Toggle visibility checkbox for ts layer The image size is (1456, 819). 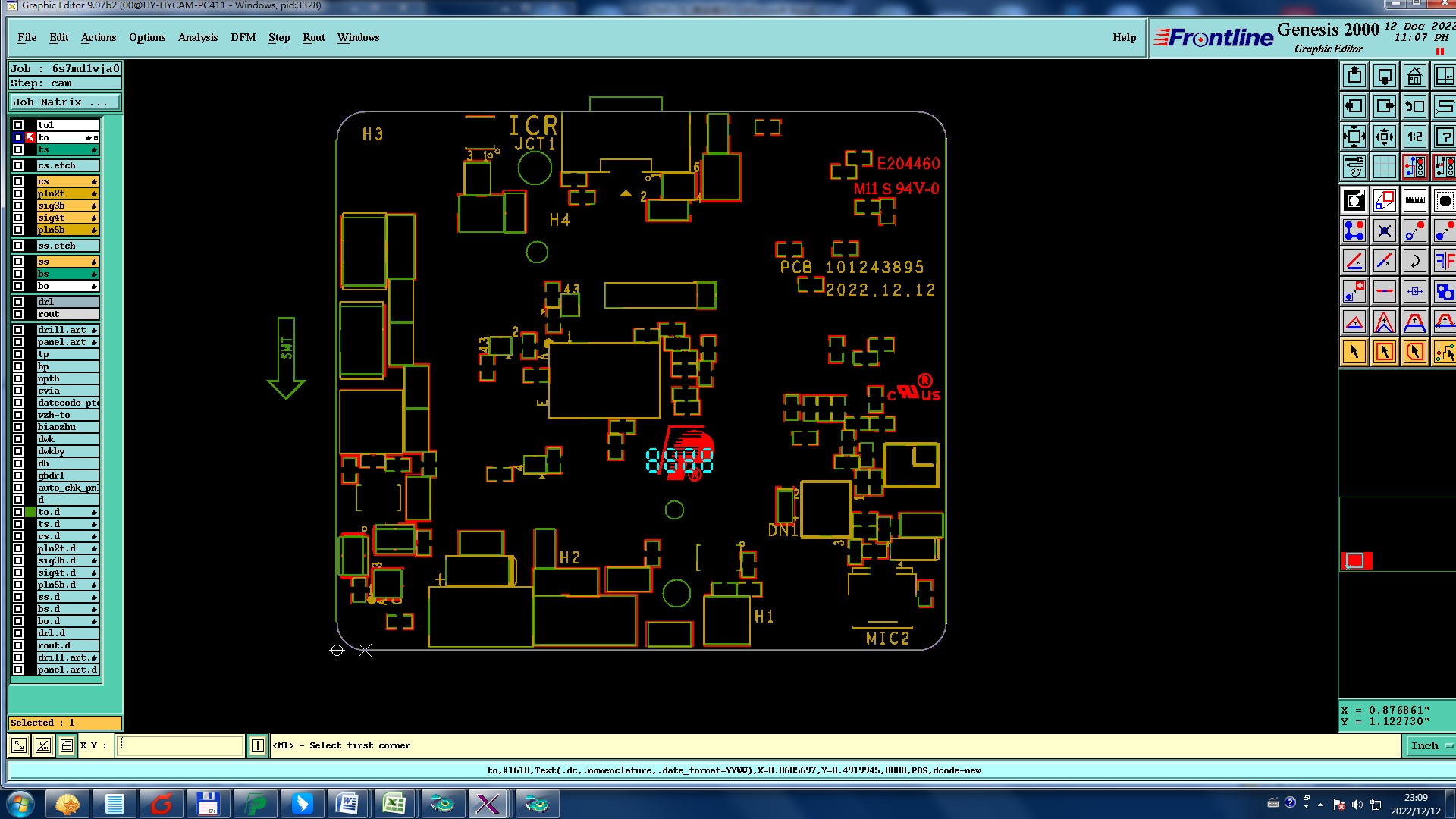(18, 149)
